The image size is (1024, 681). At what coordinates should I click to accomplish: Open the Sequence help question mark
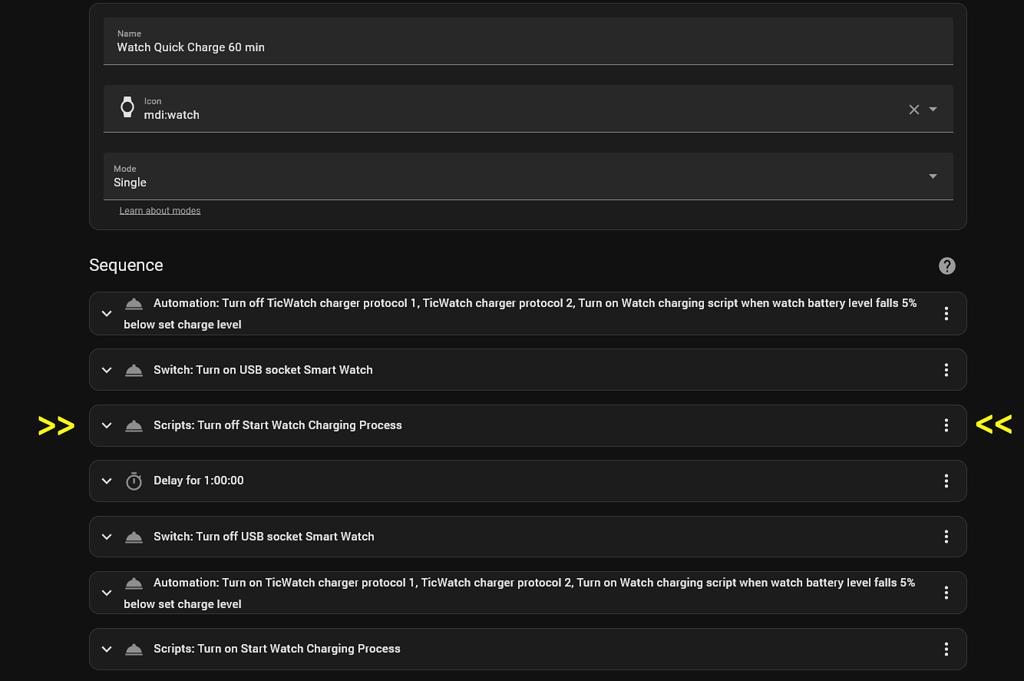(x=946, y=265)
